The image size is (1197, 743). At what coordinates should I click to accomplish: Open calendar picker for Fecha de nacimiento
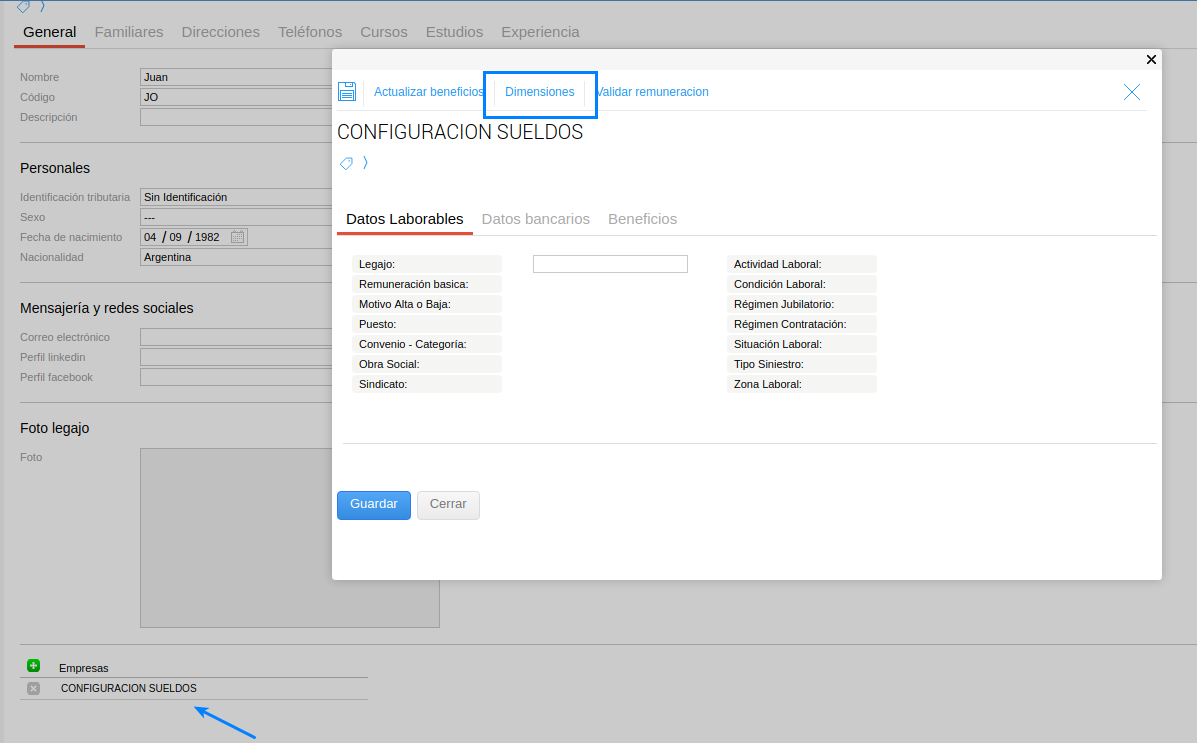(x=237, y=237)
